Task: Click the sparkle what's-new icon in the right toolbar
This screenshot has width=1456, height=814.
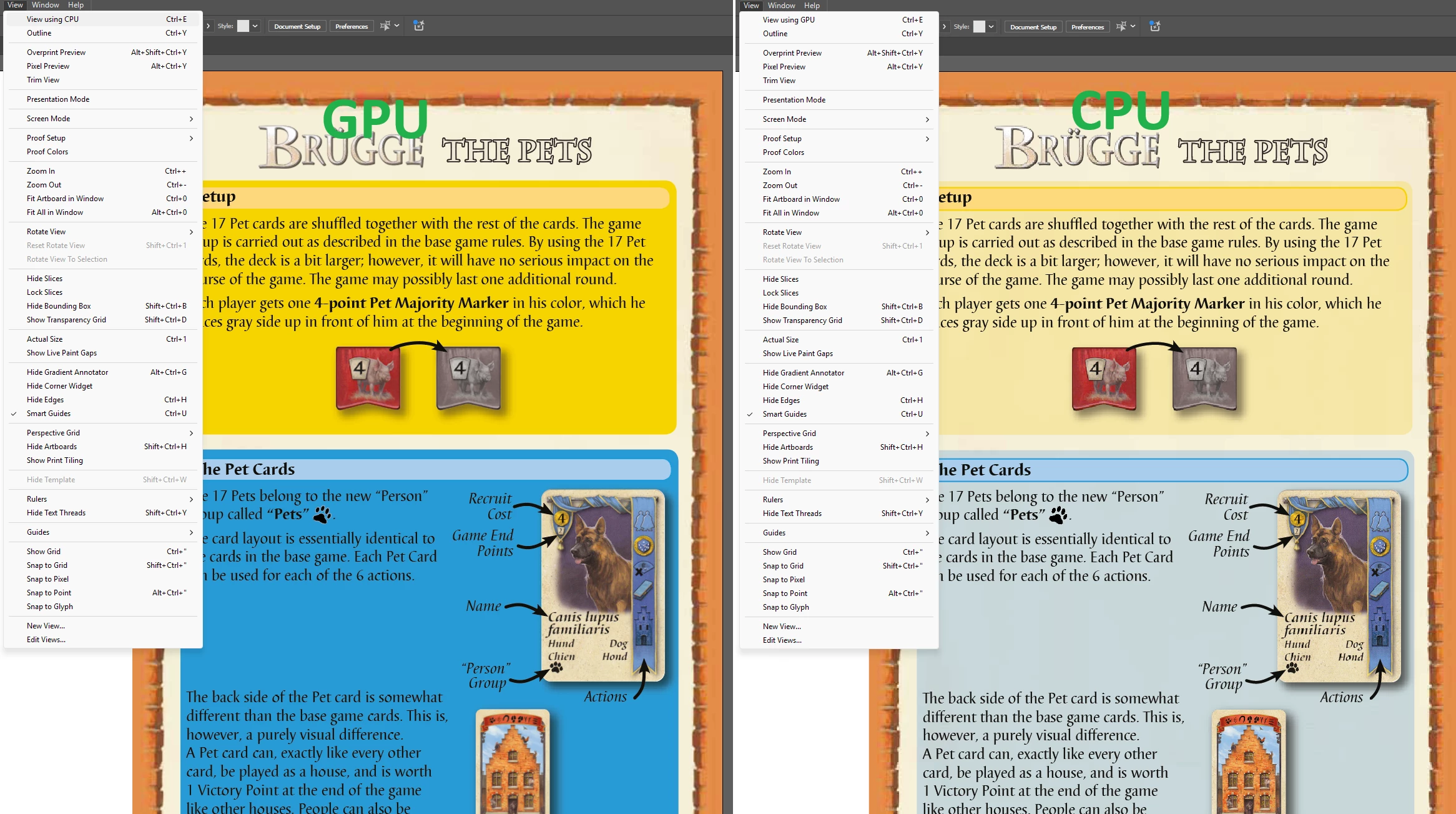Action: click(1155, 26)
